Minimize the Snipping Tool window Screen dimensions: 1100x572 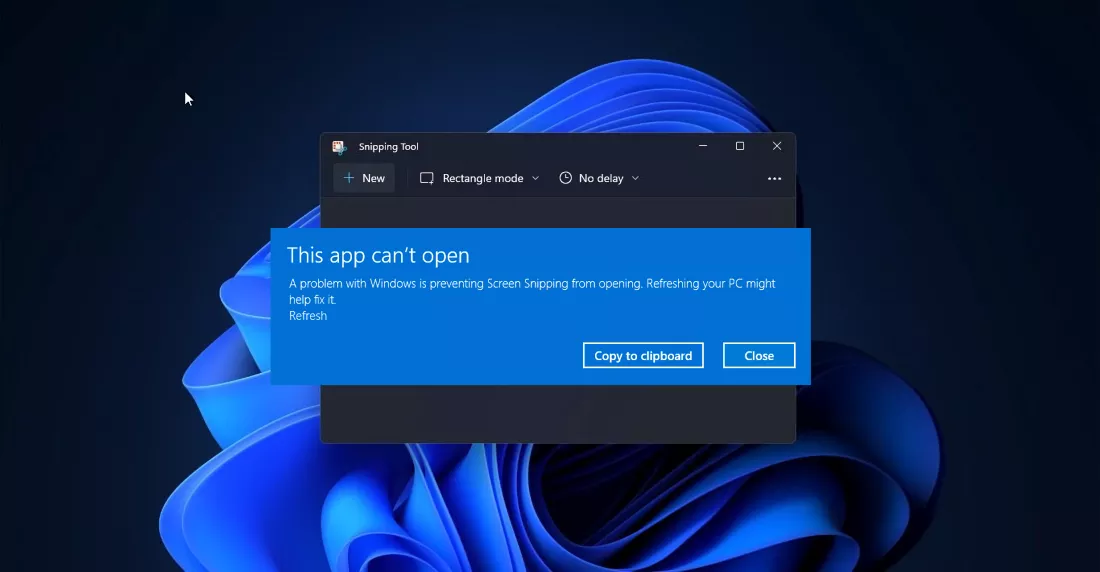(x=703, y=146)
